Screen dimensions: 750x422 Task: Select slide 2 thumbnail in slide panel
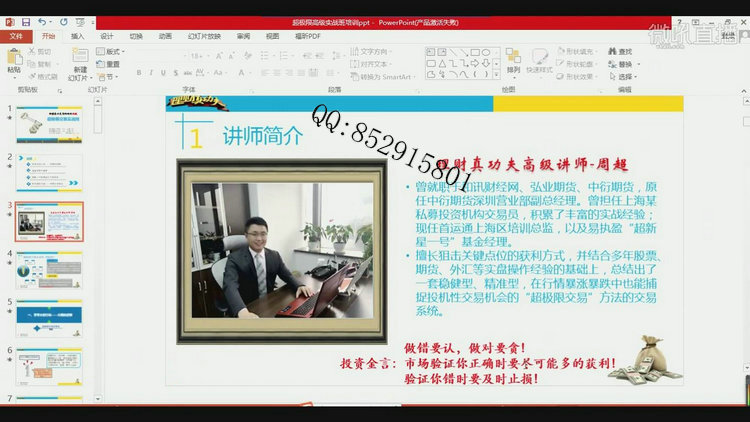(49, 172)
